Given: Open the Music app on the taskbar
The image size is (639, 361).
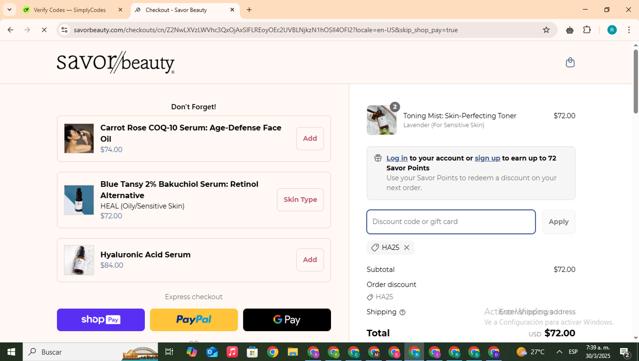Looking at the screenshot, I should (232, 352).
